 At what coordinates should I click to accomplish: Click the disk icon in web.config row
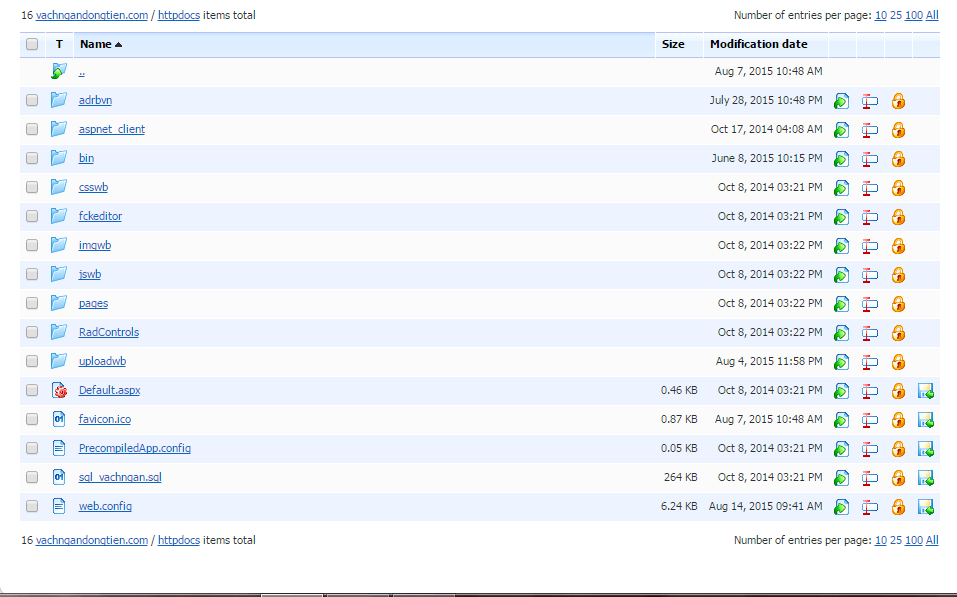click(926, 507)
